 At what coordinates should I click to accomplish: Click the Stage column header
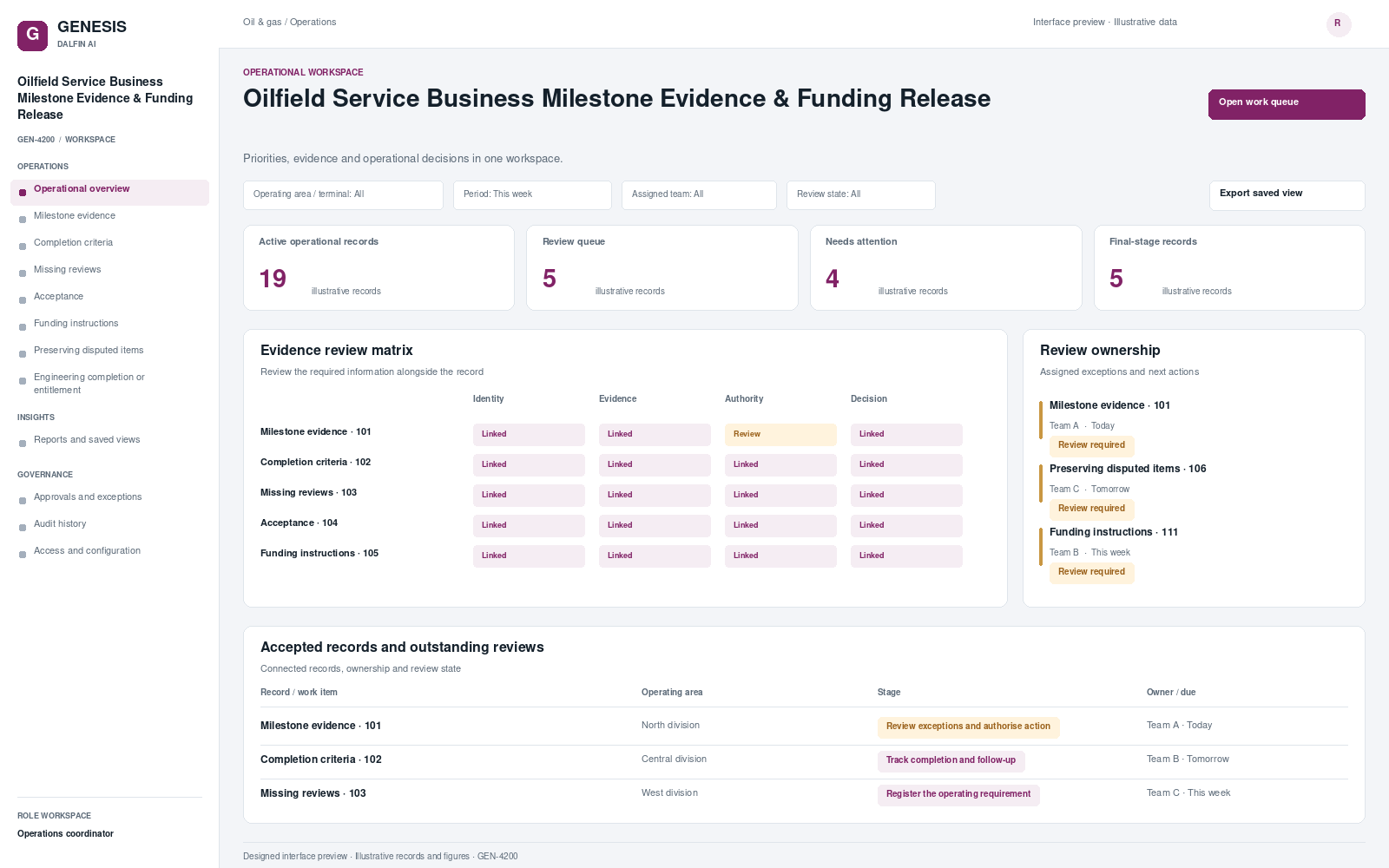click(x=889, y=693)
